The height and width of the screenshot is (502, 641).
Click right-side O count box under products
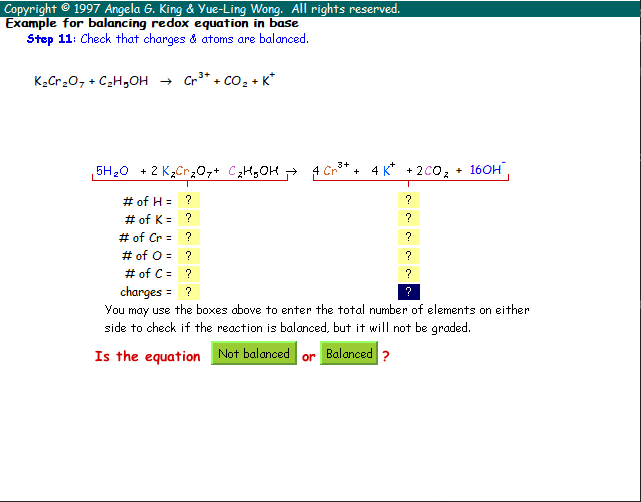click(x=409, y=256)
